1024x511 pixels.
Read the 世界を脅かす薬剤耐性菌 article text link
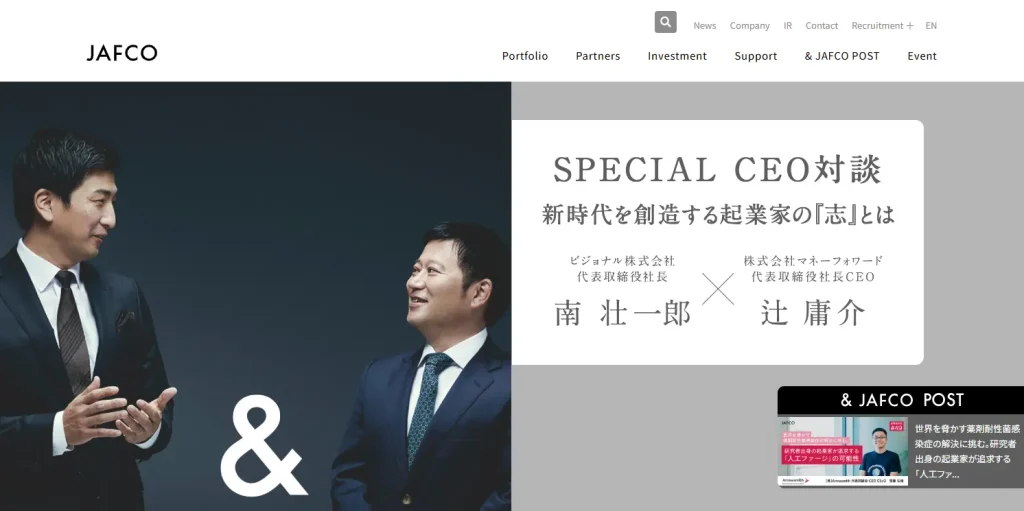tap(967, 452)
